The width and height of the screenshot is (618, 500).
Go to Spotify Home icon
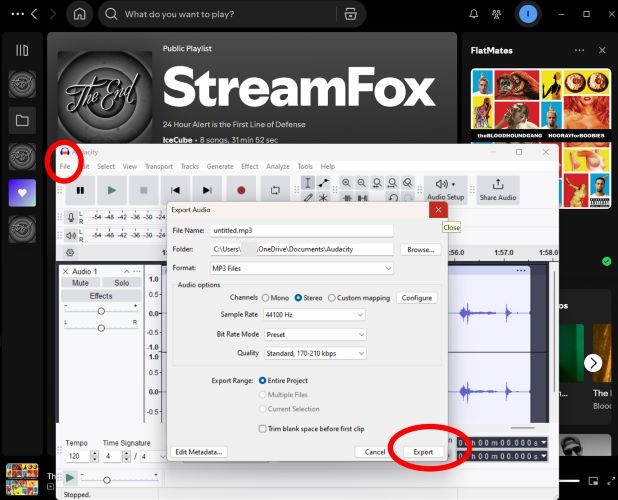tap(80, 14)
